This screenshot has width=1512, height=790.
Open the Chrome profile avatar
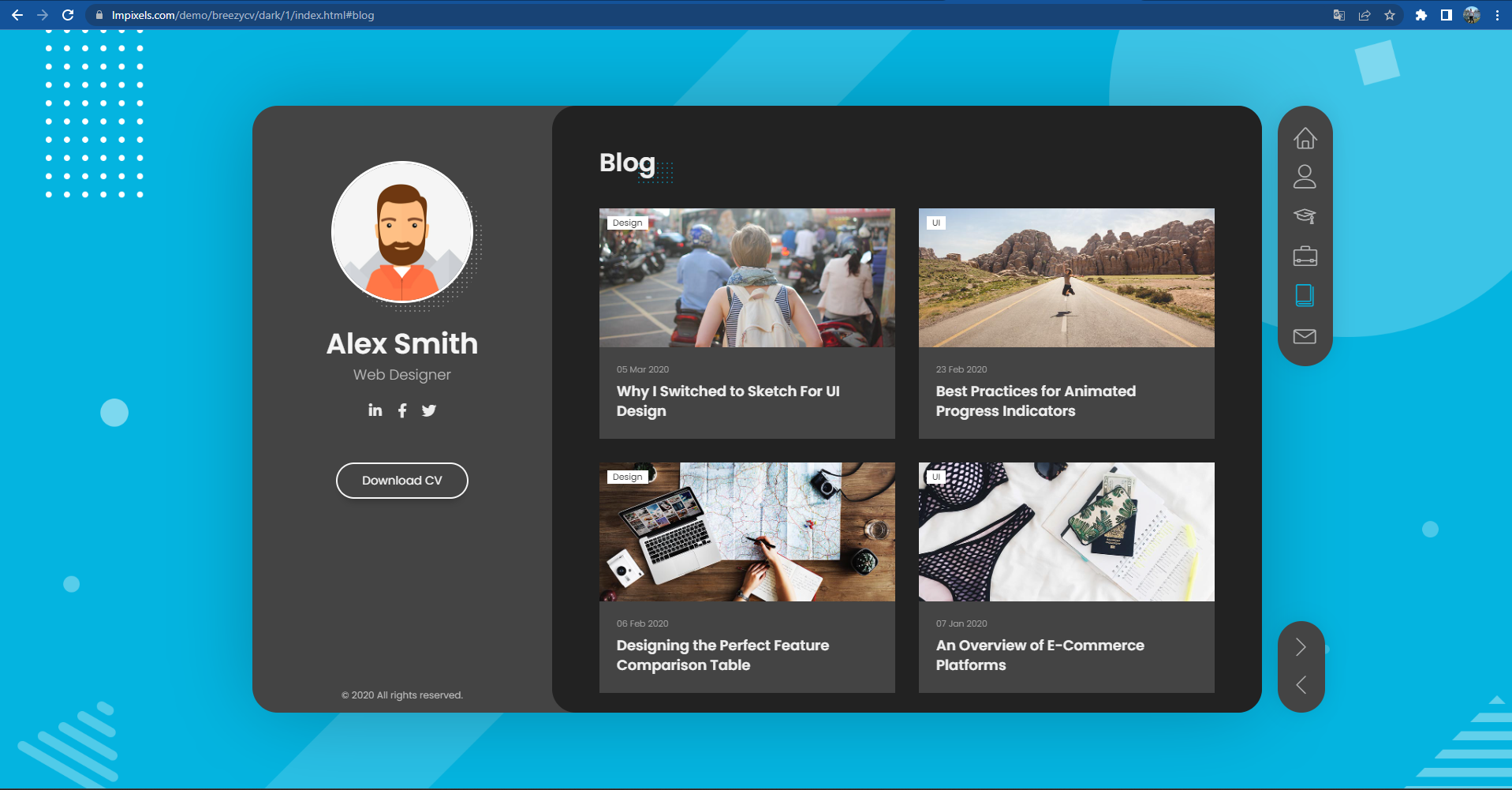[x=1472, y=15]
